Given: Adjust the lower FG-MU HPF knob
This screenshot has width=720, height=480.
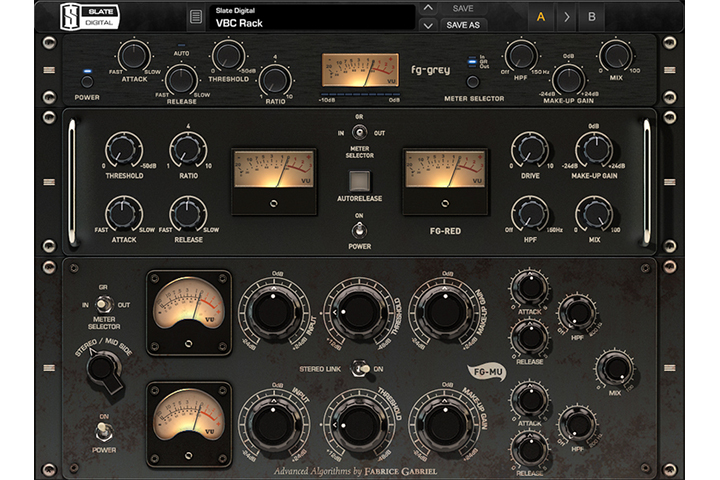Looking at the screenshot, I should point(577,424).
